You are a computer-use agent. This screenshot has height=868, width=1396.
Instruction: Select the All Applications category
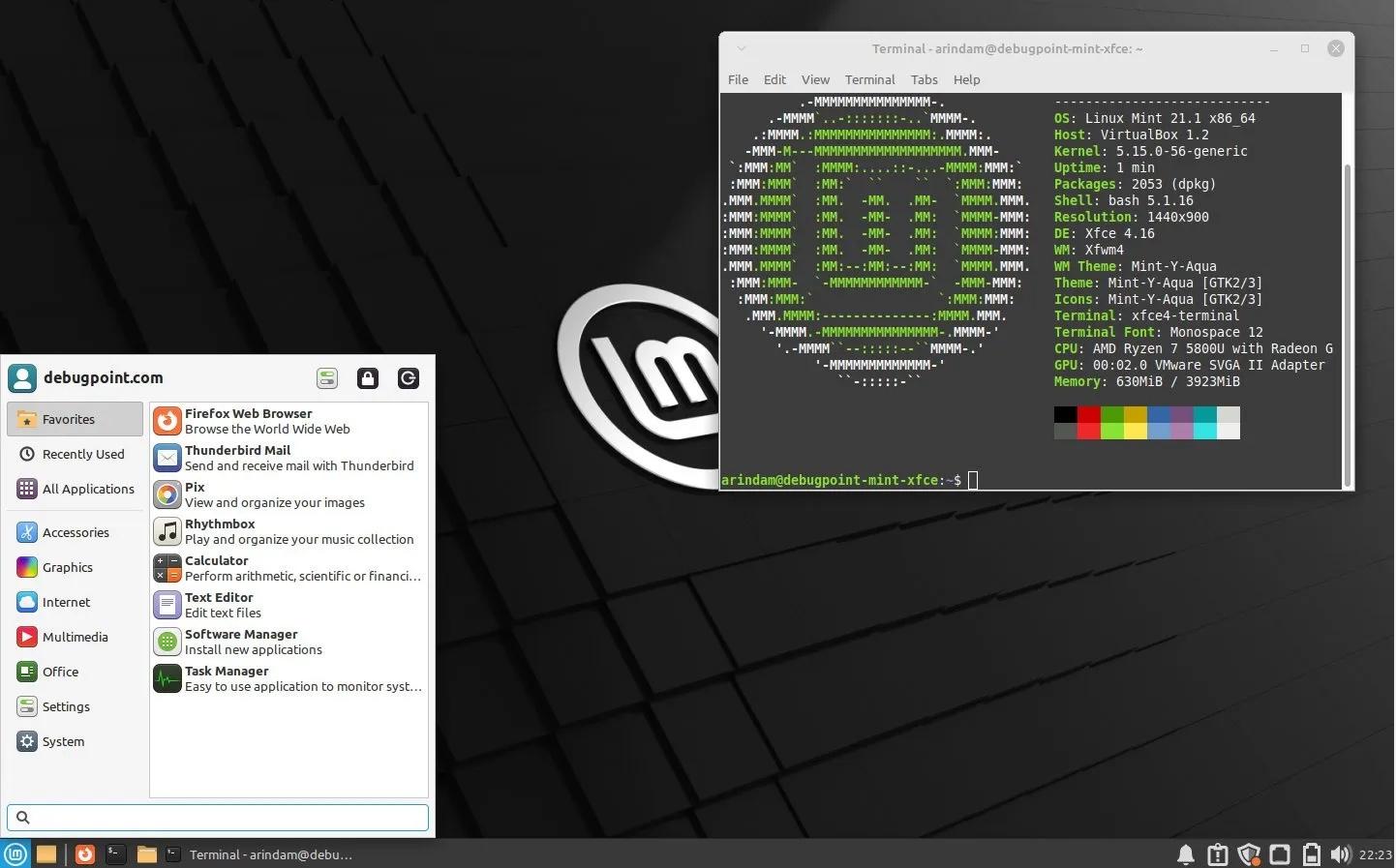click(88, 489)
